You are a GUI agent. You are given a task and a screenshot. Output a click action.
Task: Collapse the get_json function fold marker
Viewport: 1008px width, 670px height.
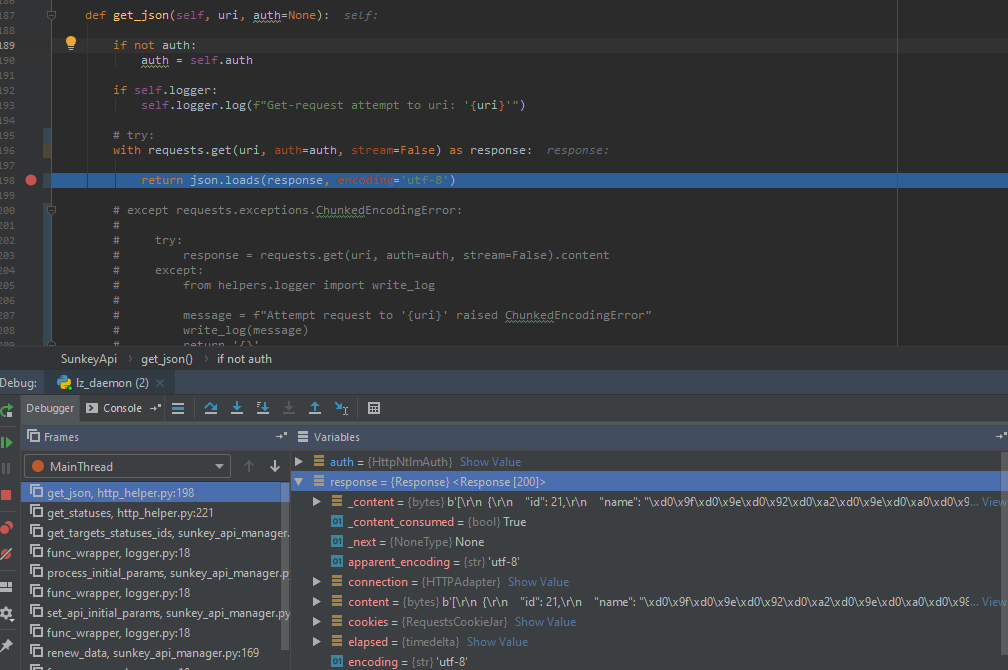51,15
